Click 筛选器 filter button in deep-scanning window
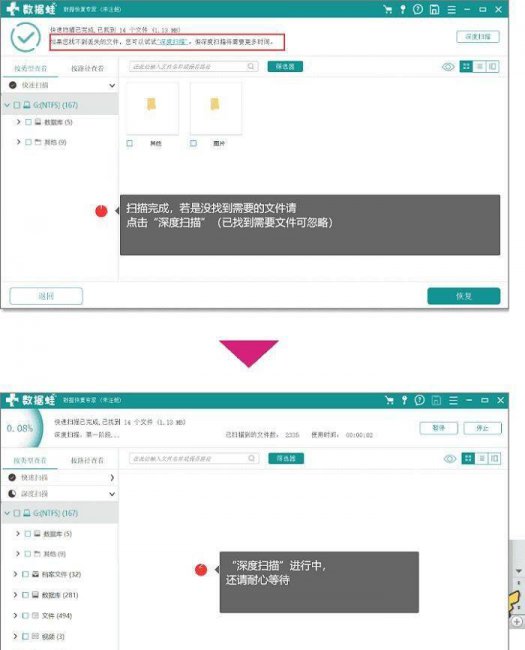This screenshot has width=525, height=650. click(x=286, y=458)
